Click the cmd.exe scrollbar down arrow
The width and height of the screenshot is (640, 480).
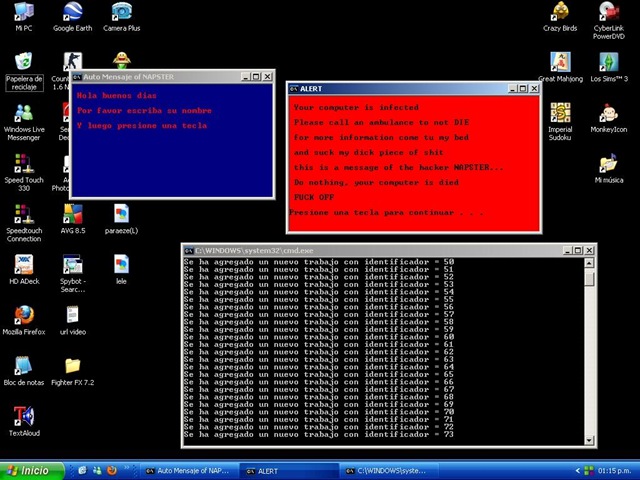[589, 440]
